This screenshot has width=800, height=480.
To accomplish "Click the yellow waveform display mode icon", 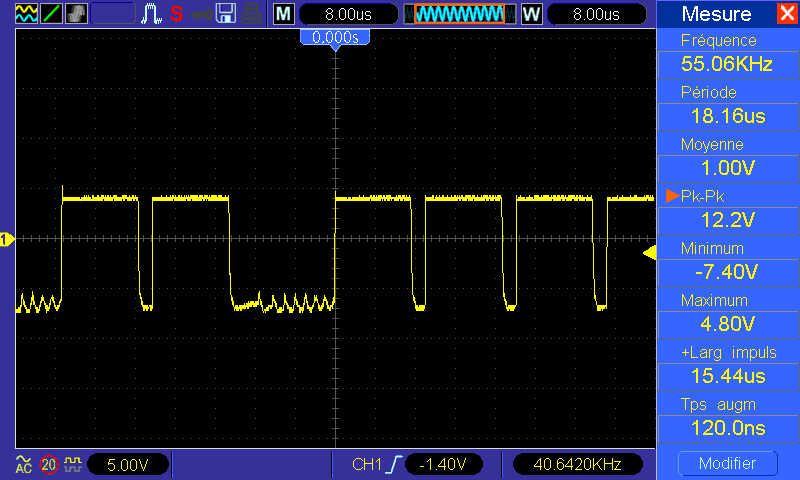I will tap(27, 14).
